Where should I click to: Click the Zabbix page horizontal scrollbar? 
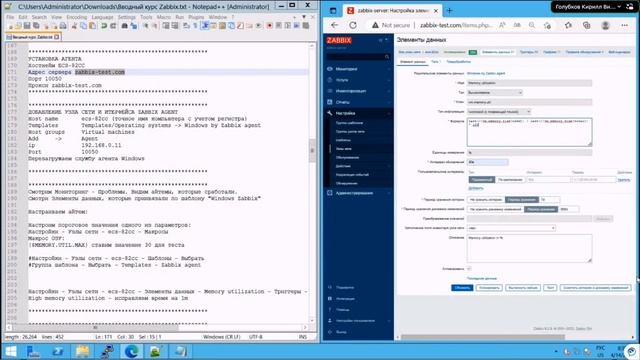483,337
